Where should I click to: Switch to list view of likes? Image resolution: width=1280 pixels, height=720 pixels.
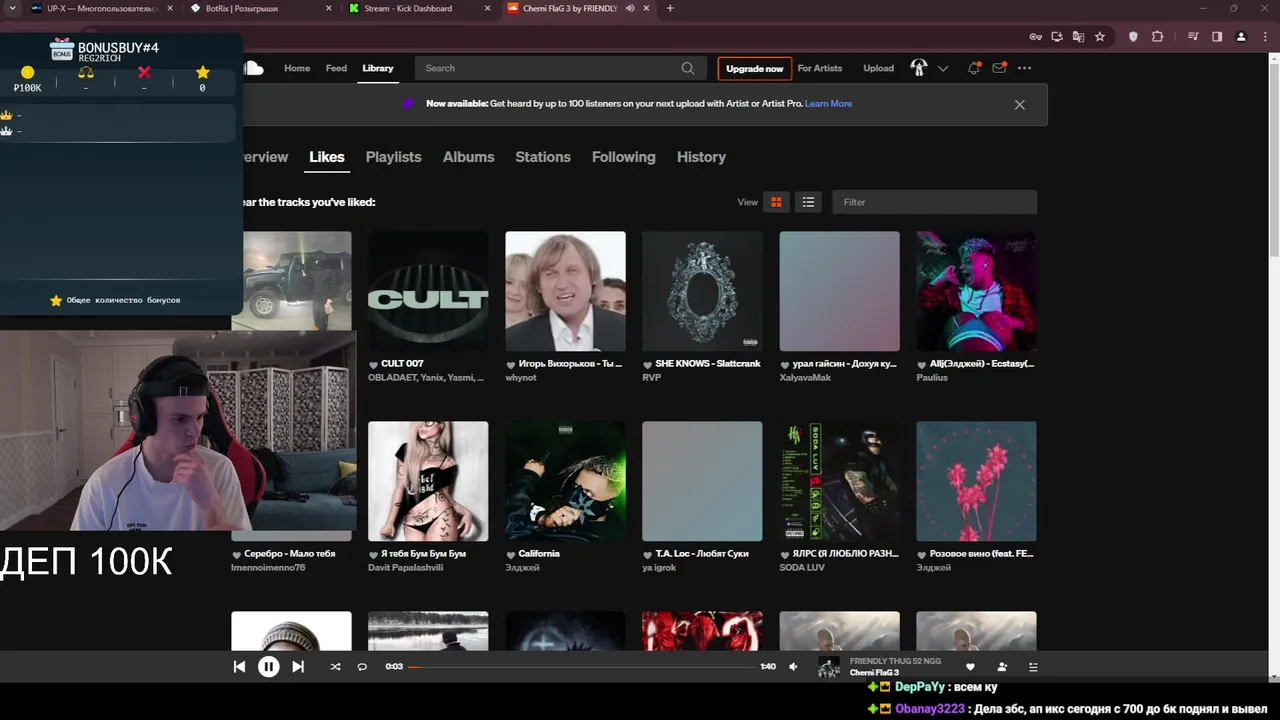pyautogui.click(x=808, y=202)
